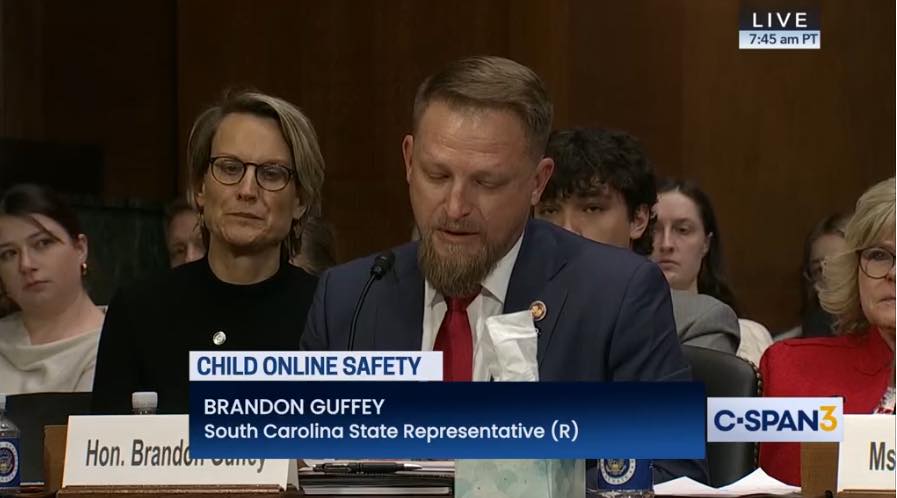
Task: Click the seal on the right water bottle
Action: point(618,472)
